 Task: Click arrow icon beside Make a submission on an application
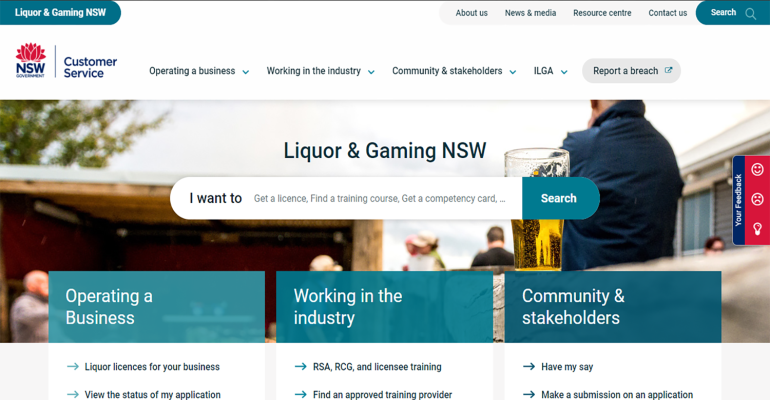pos(529,394)
